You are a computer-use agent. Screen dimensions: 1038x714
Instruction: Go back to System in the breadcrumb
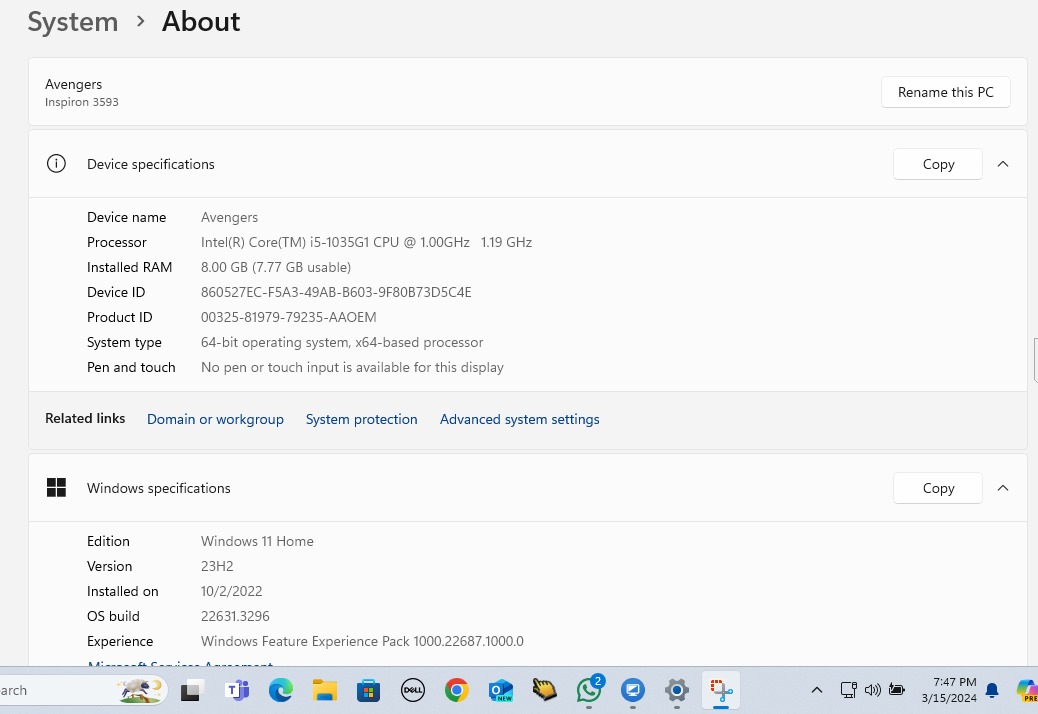click(72, 22)
